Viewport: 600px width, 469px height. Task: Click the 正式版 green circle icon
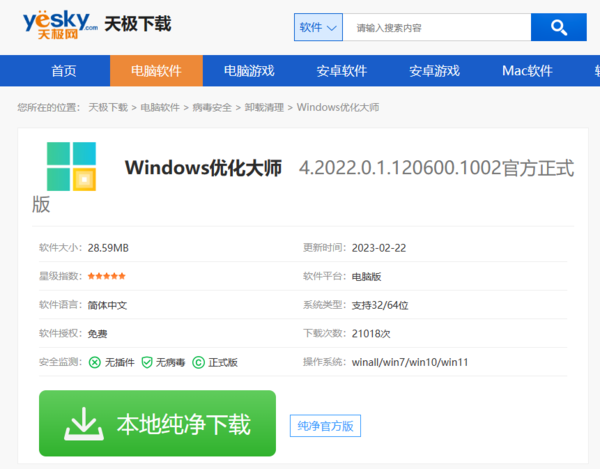tap(198, 362)
